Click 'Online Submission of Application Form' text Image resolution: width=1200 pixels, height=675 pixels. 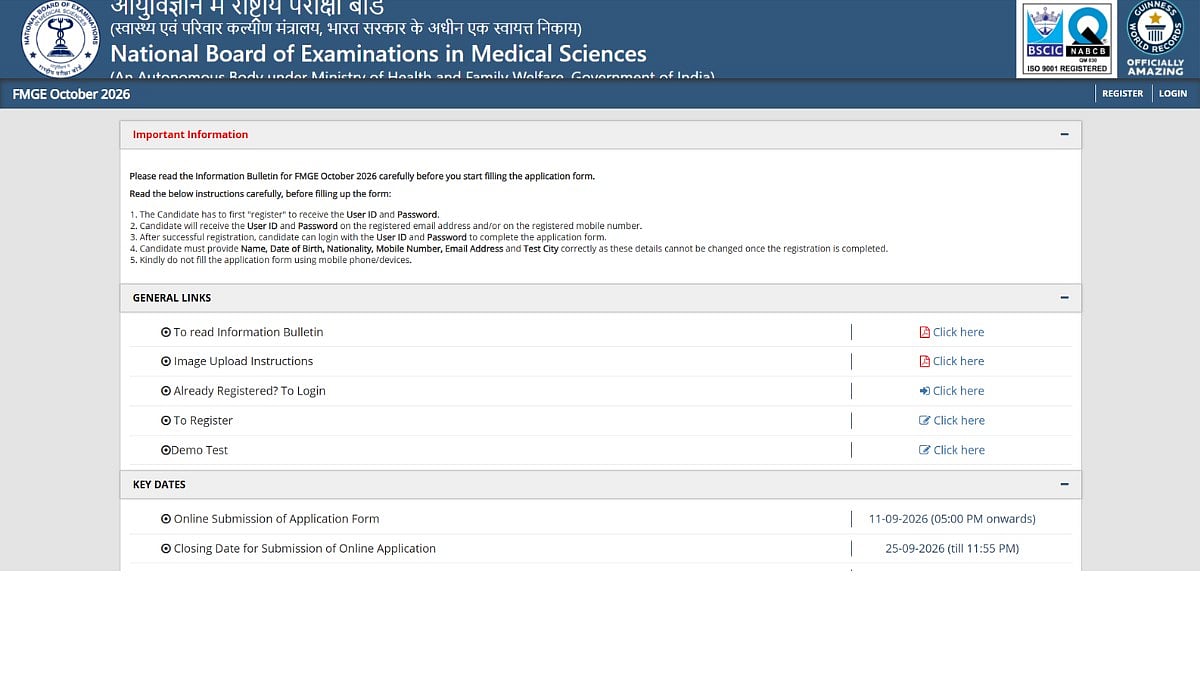click(x=276, y=519)
